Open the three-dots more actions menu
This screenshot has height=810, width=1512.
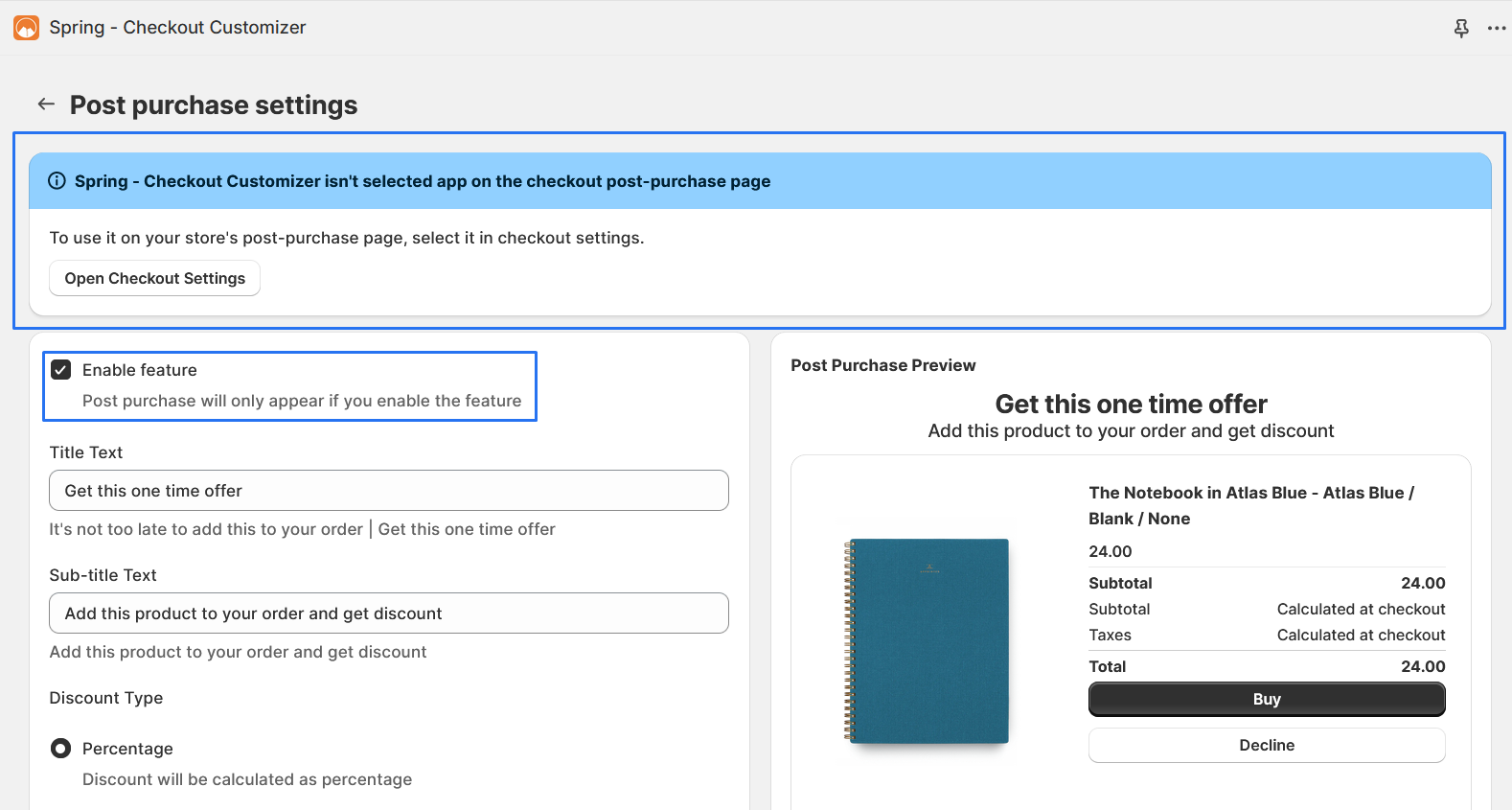[x=1497, y=29]
